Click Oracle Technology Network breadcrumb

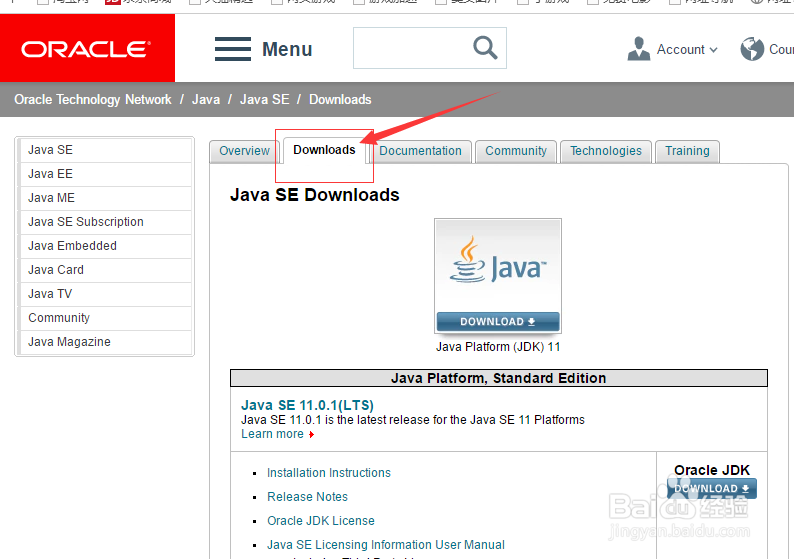click(x=93, y=99)
